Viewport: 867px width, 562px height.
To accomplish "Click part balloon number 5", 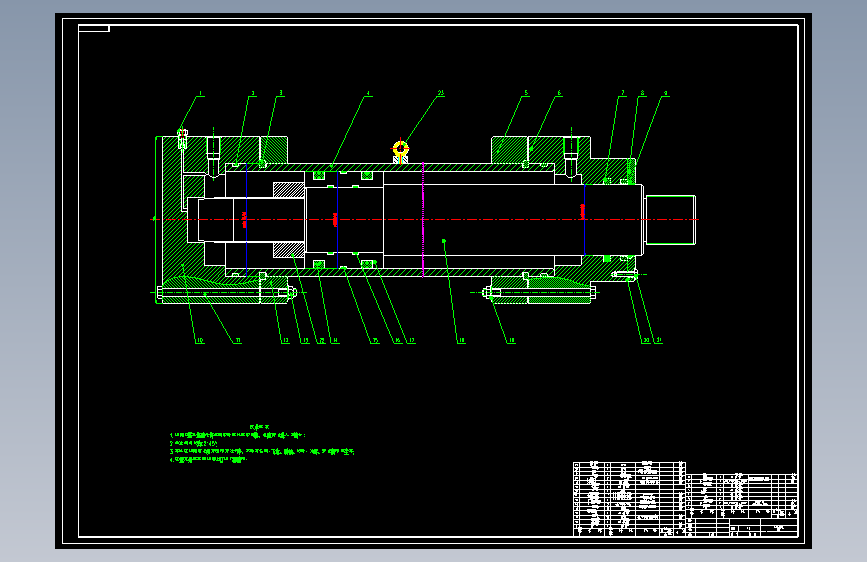I will click(526, 93).
